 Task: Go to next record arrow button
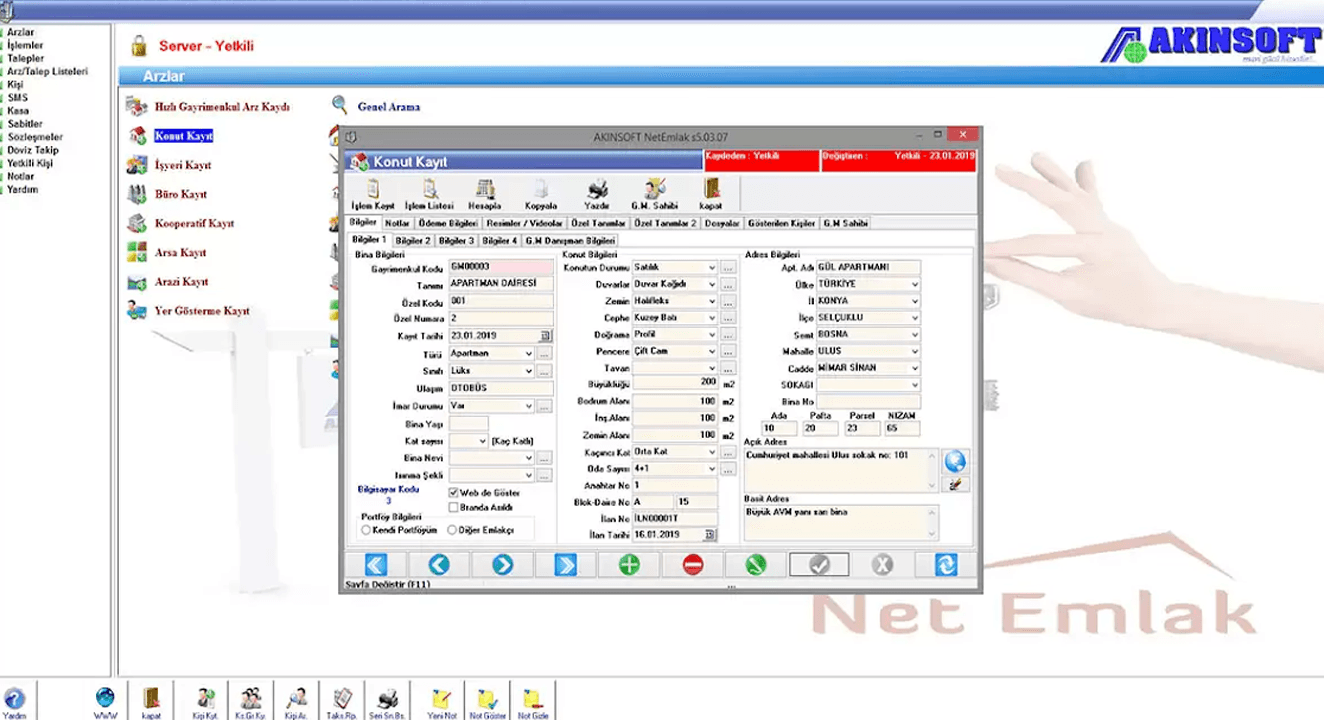(x=502, y=565)
